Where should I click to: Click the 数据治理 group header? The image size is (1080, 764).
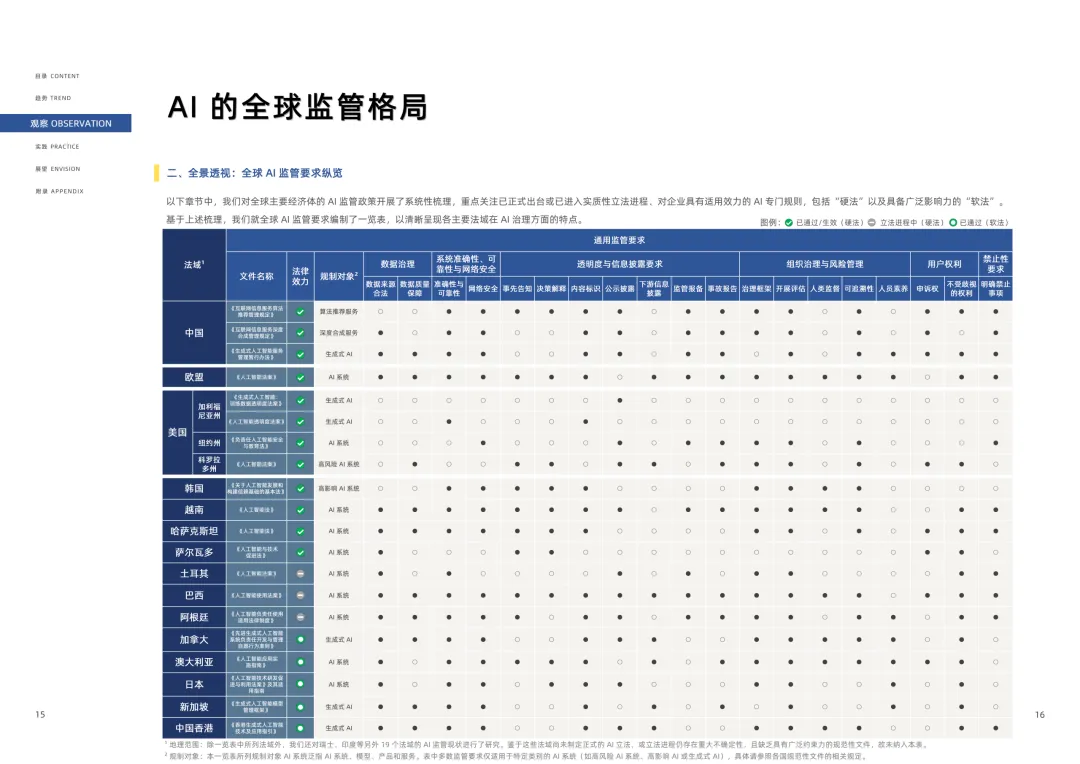pyautogui.click(x=397, y=264)
